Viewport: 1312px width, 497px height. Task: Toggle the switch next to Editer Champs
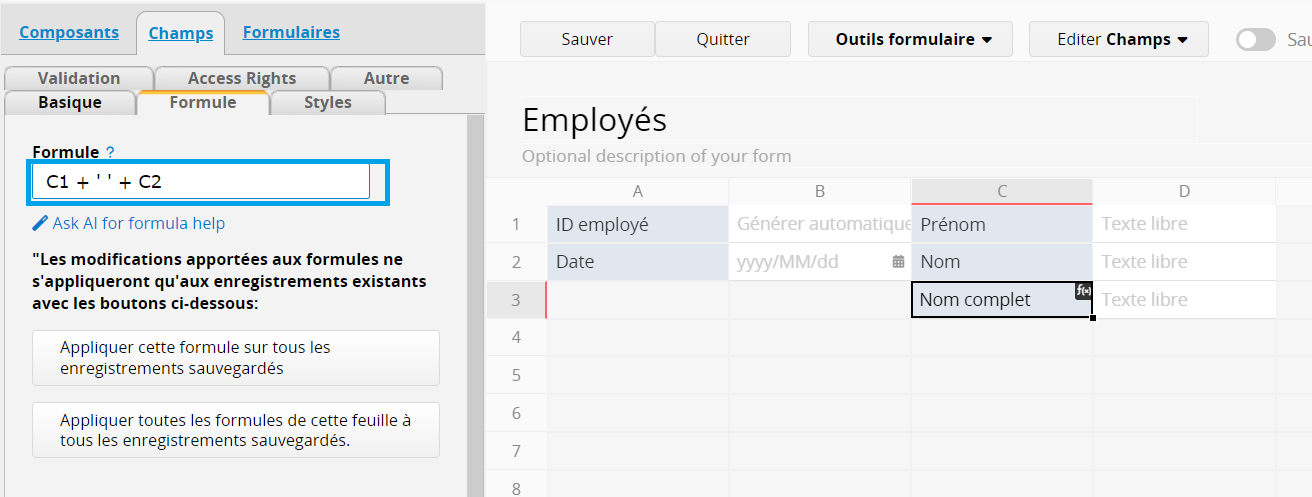click(x=1255, y=40)
